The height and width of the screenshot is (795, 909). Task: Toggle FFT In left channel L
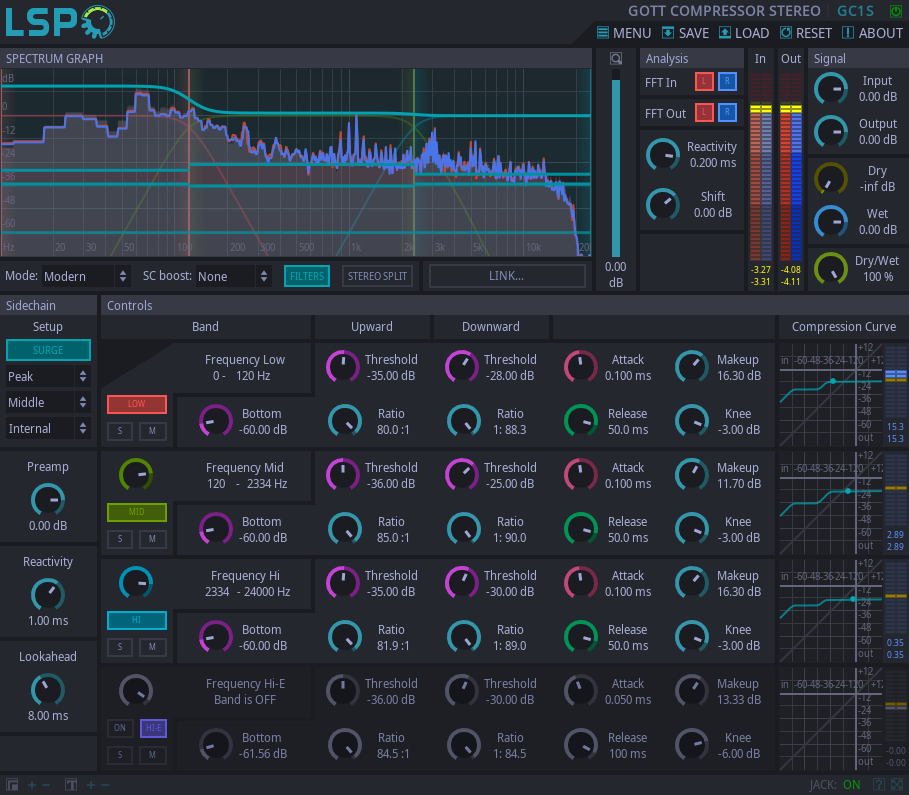704,82
